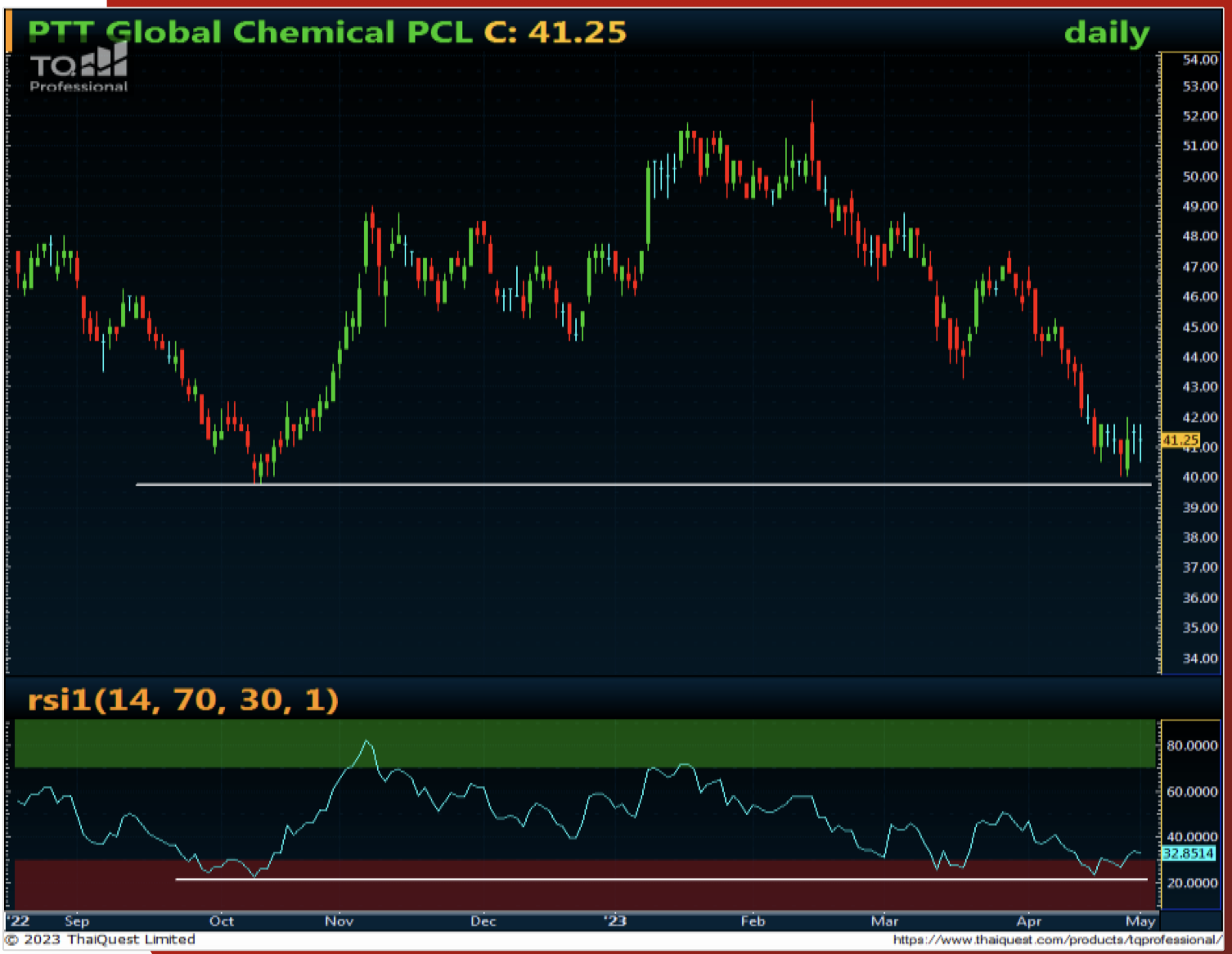Click the 39.00 price axis label

coord(1200,508)
